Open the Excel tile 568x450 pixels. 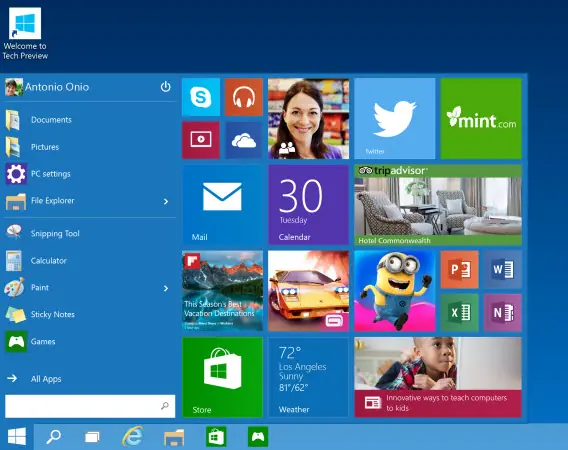click(460, 313)
